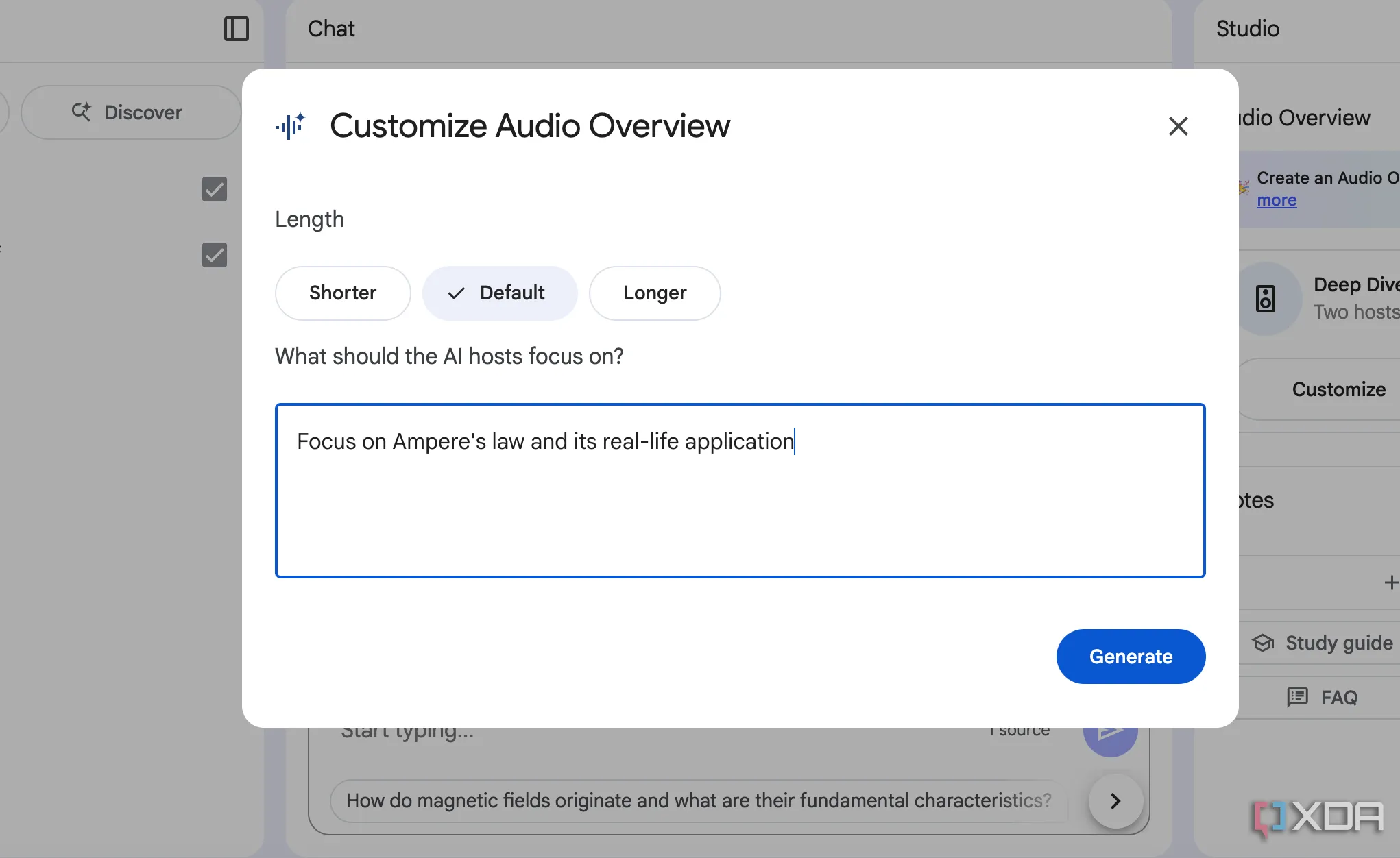The image size is (1400, 858).
Task: Click the Studio panel heading
Action: coord(1247,29)
